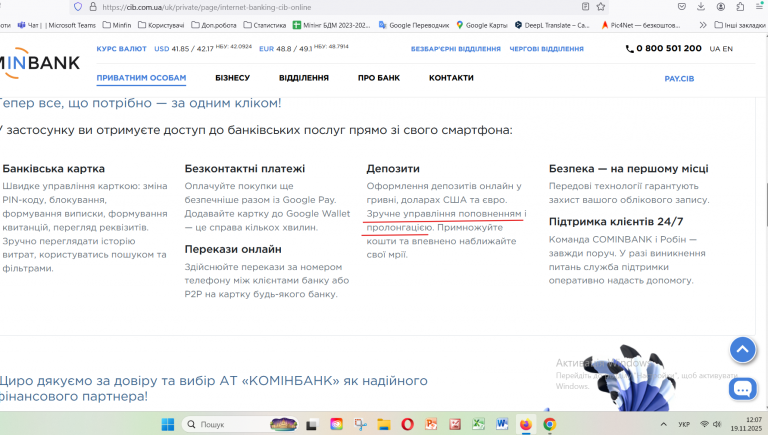Open the DeepL Translate bookmark
768x435 pixels.
pyautogui.click(x=552, y=25)
